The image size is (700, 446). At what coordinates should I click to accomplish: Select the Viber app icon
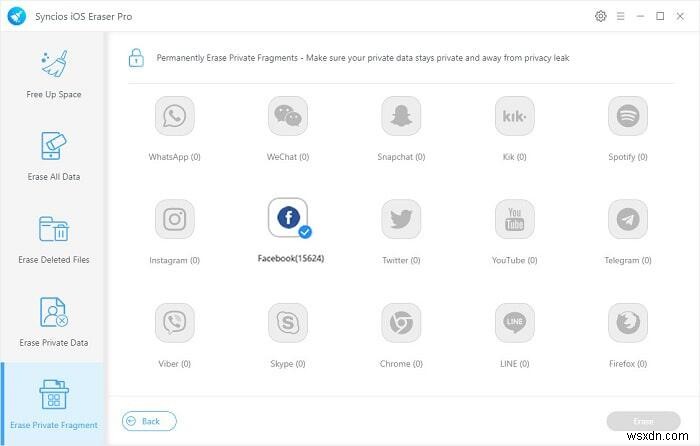tap(175, 323)
